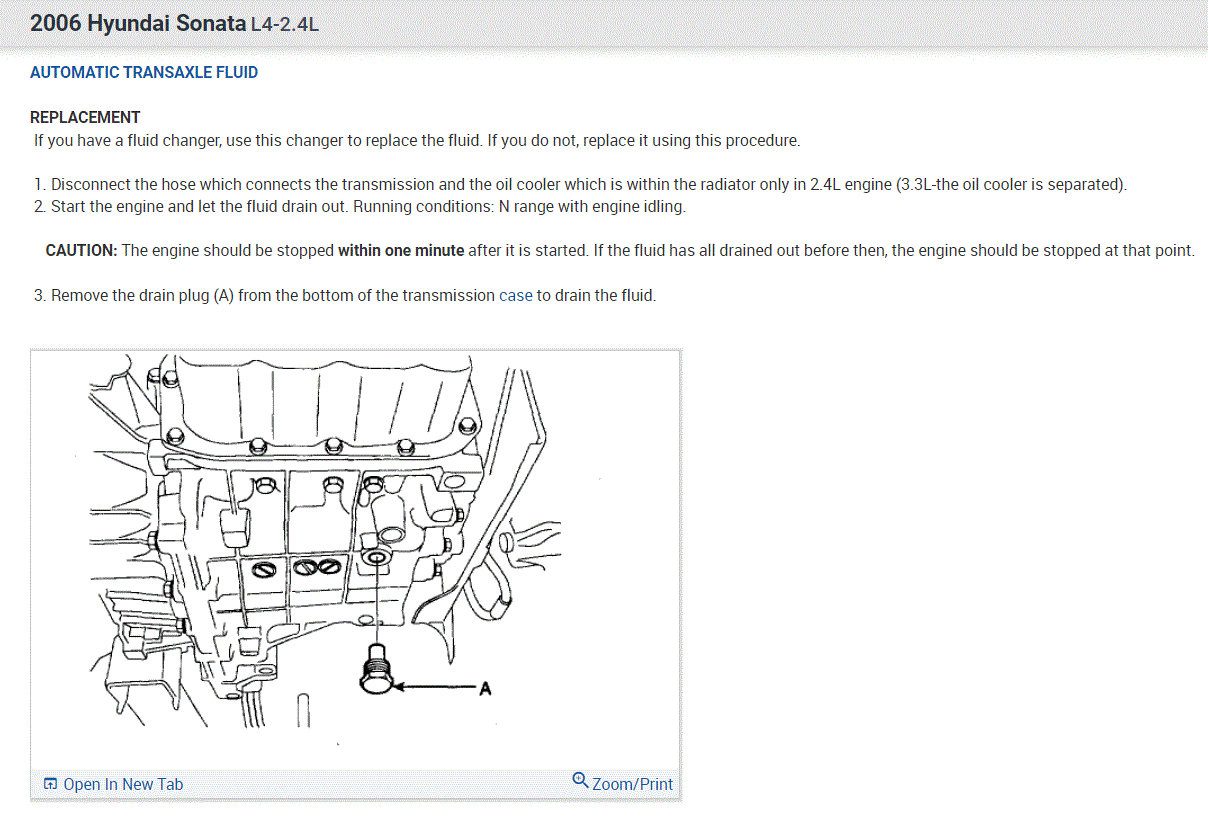Open the Zoom/Print link
This screenshot has width=1208, height=821.
(623, 783)
